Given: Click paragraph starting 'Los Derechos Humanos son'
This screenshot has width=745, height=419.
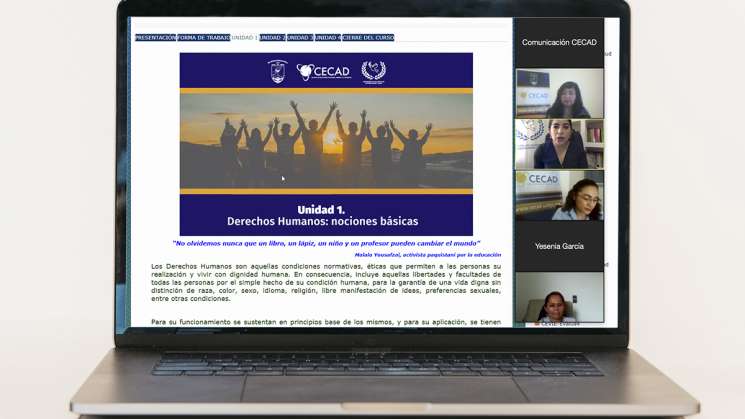Looking at the screenshot, I should tap(326, 283).
